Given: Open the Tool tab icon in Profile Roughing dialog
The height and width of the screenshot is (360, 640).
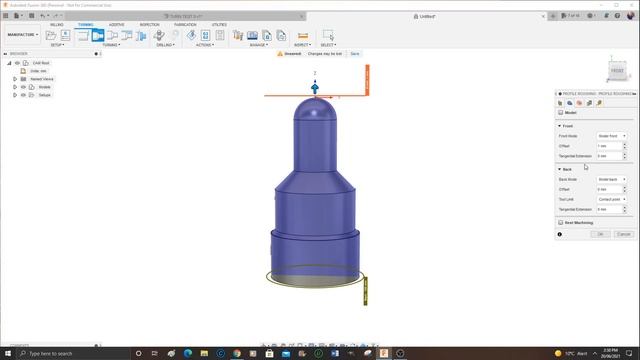Looking at the screenshot, I should click(x=560, y=103).
